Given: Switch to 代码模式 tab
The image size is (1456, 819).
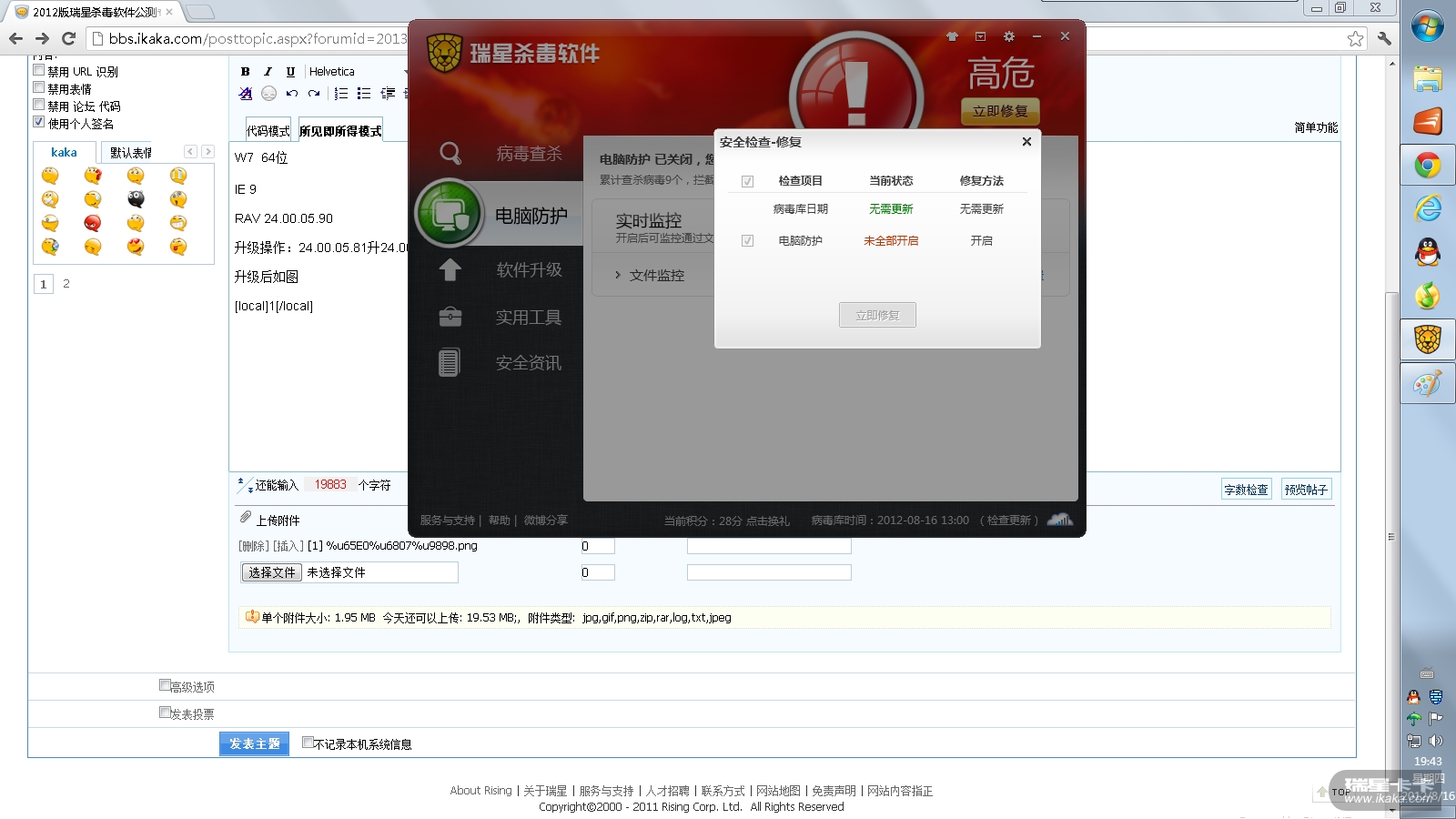Looking at the screenshot, I should 268,130.
